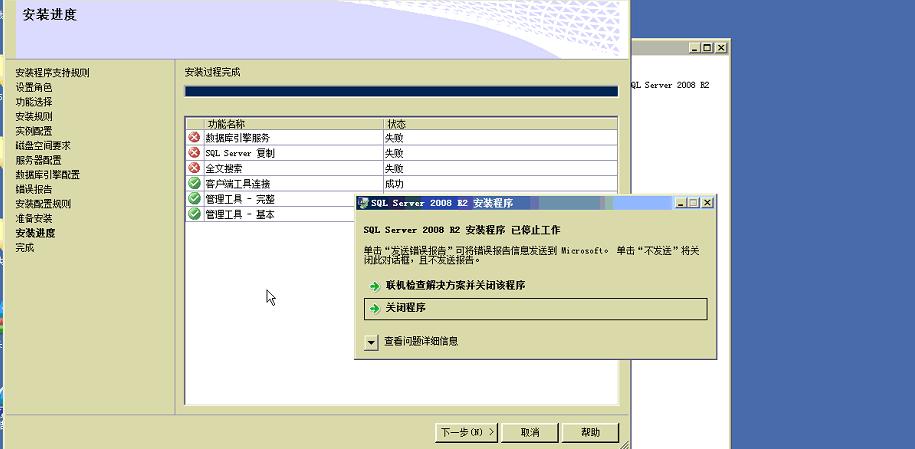This screenshot has height=449, width=915.
Task: Click 失败 status of 全文搜索
Action: [394, 168]
